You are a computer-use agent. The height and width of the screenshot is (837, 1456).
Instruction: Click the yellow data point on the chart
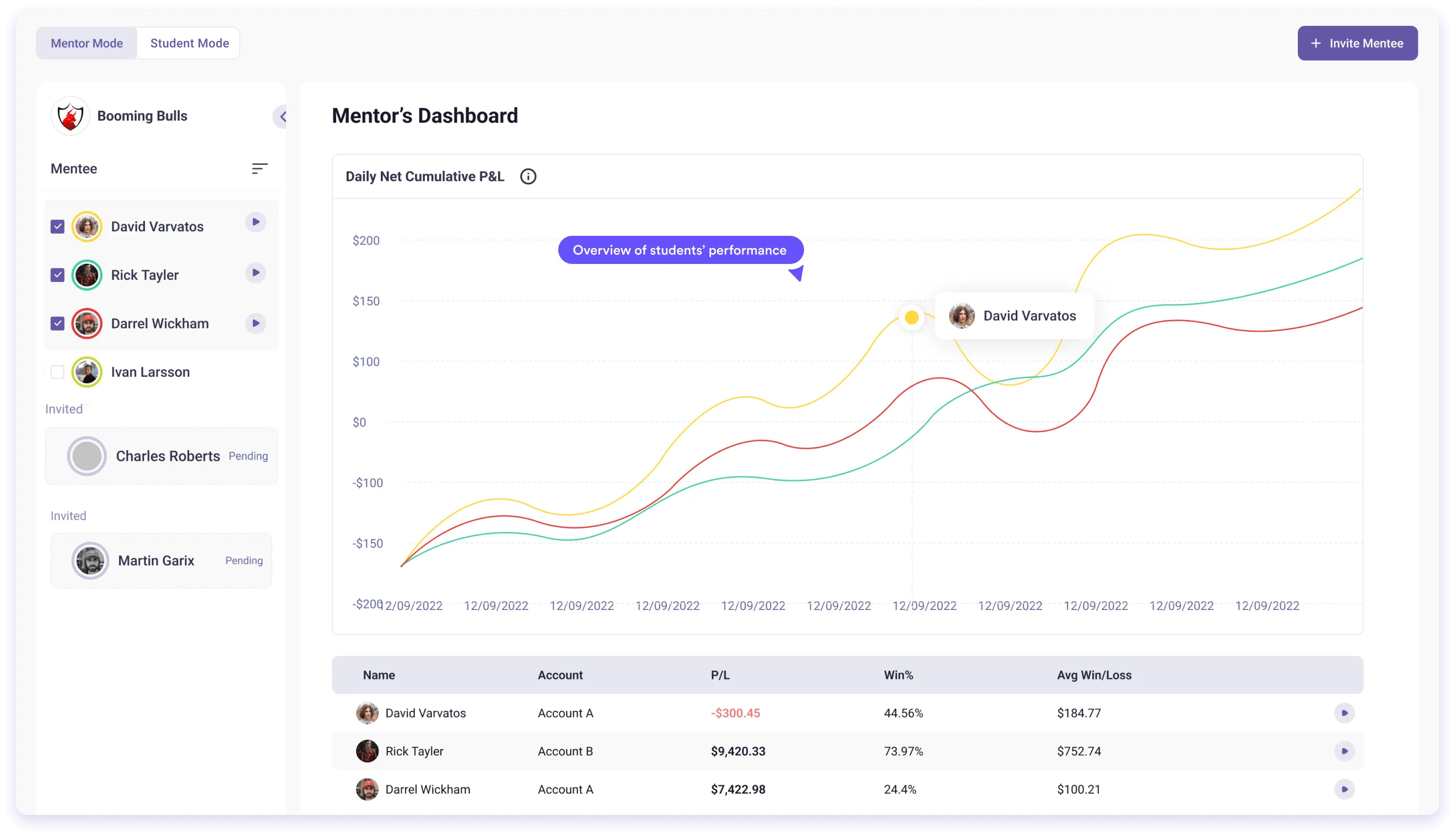pos(911,317)
